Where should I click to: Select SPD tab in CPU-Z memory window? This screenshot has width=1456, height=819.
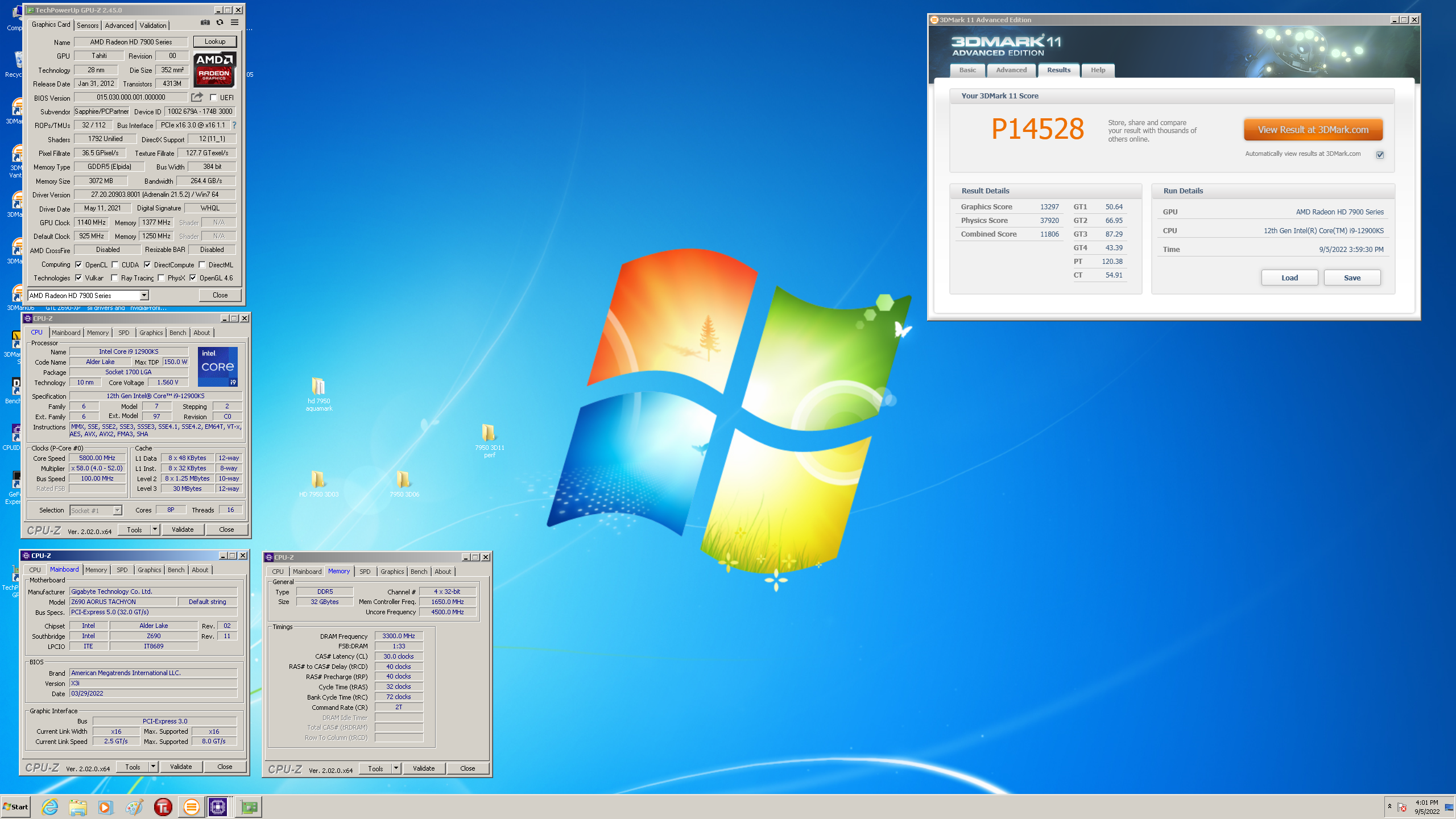pyautogui.click(x=365, y=572)
